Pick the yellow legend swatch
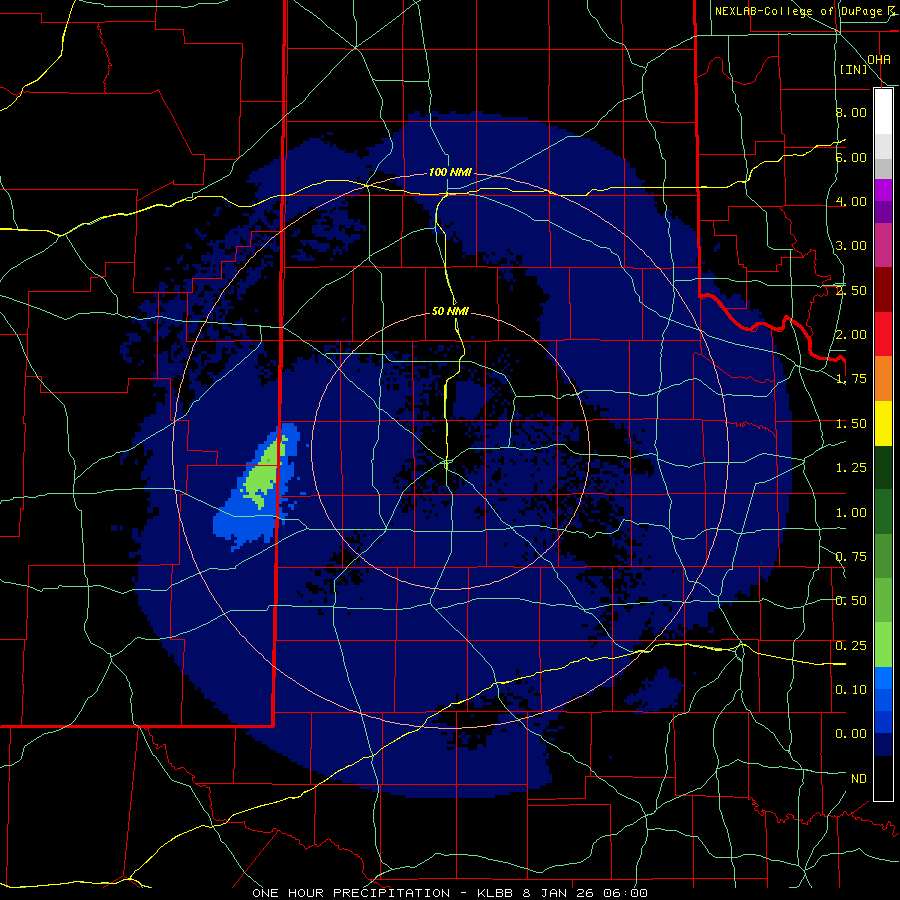900x900 pixels. click(883, 423)
